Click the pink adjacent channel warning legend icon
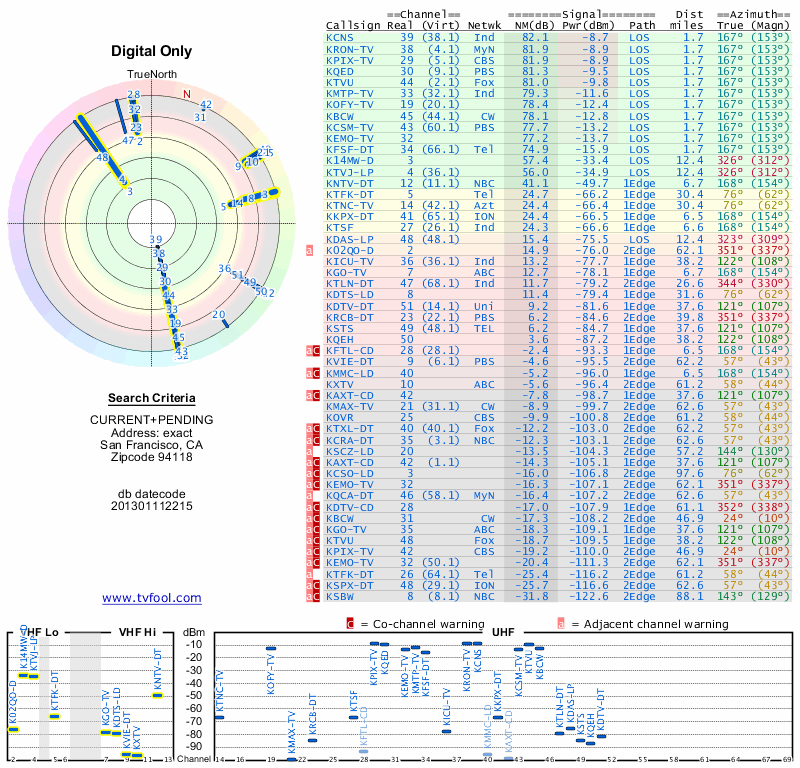 (x=561, y=624)
